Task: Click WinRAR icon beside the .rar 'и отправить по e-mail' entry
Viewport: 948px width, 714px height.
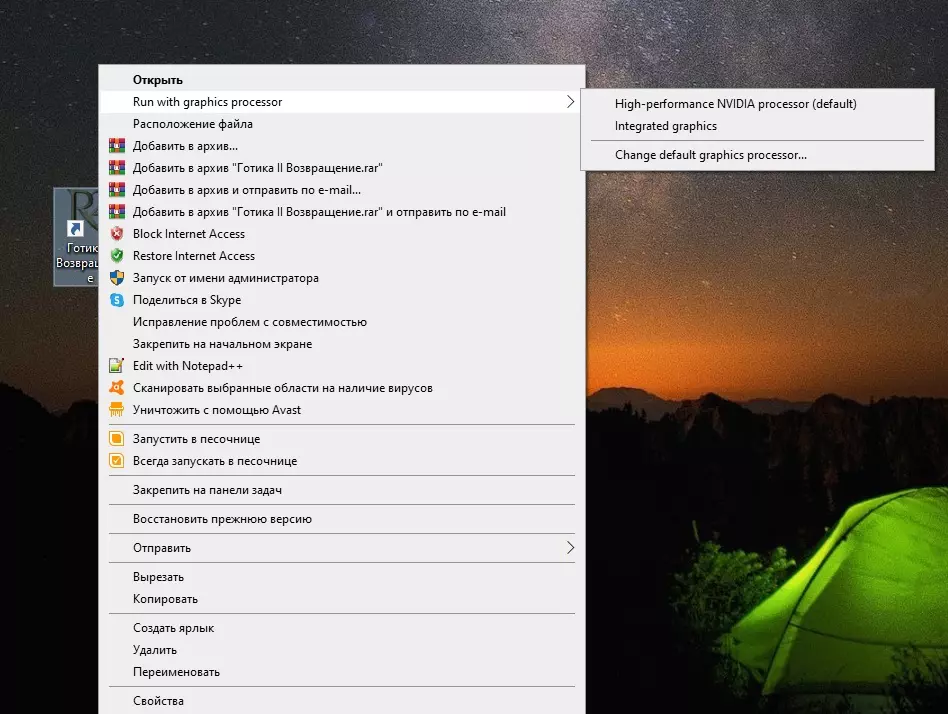Action: pyautogui.click(x=117, y=212)
